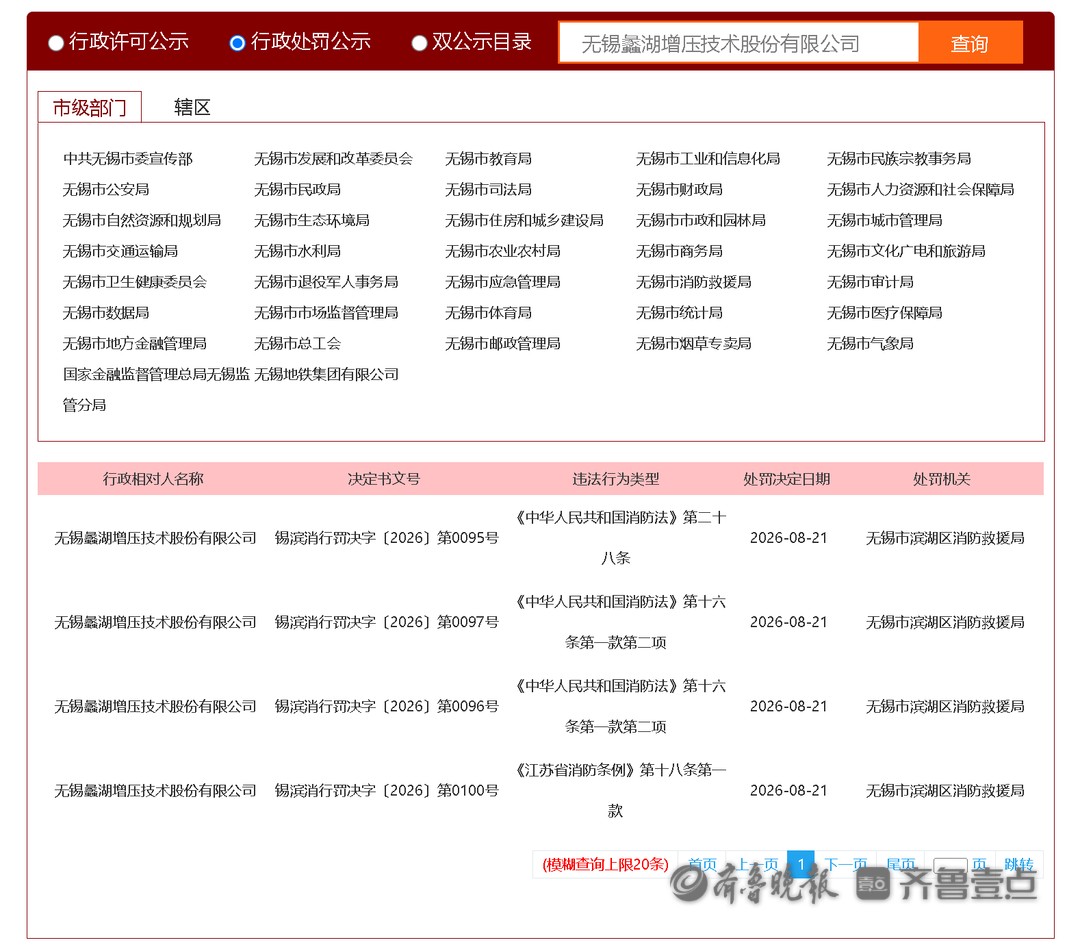Image resolution: width=1080 pixels, height=949 pixels.
Task: Open 无锡市住房和城乡建设局 link
Action: [524, 220]
